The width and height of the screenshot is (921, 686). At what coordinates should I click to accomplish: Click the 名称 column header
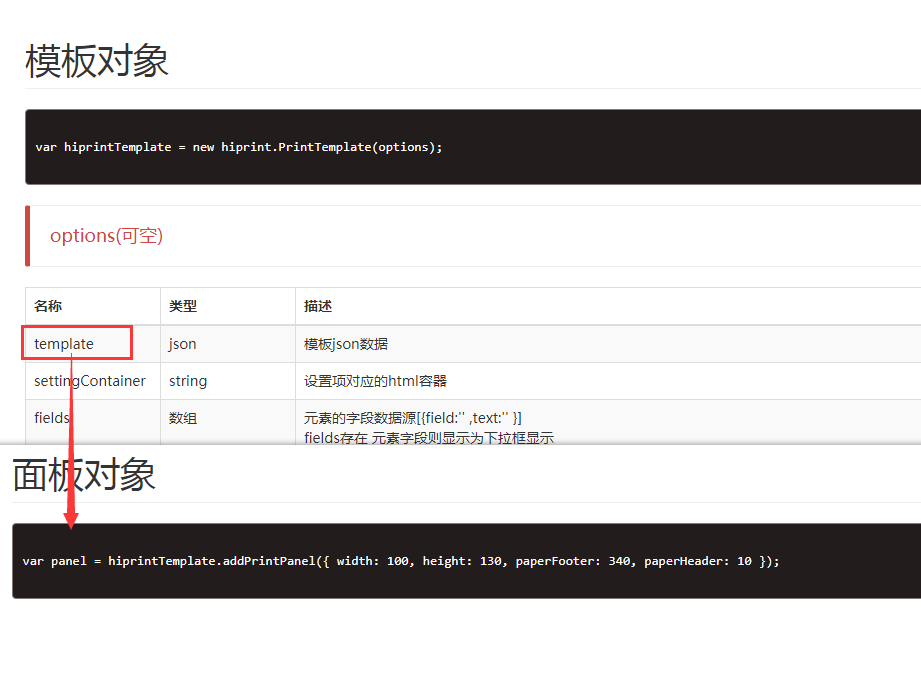click(48, 306)
